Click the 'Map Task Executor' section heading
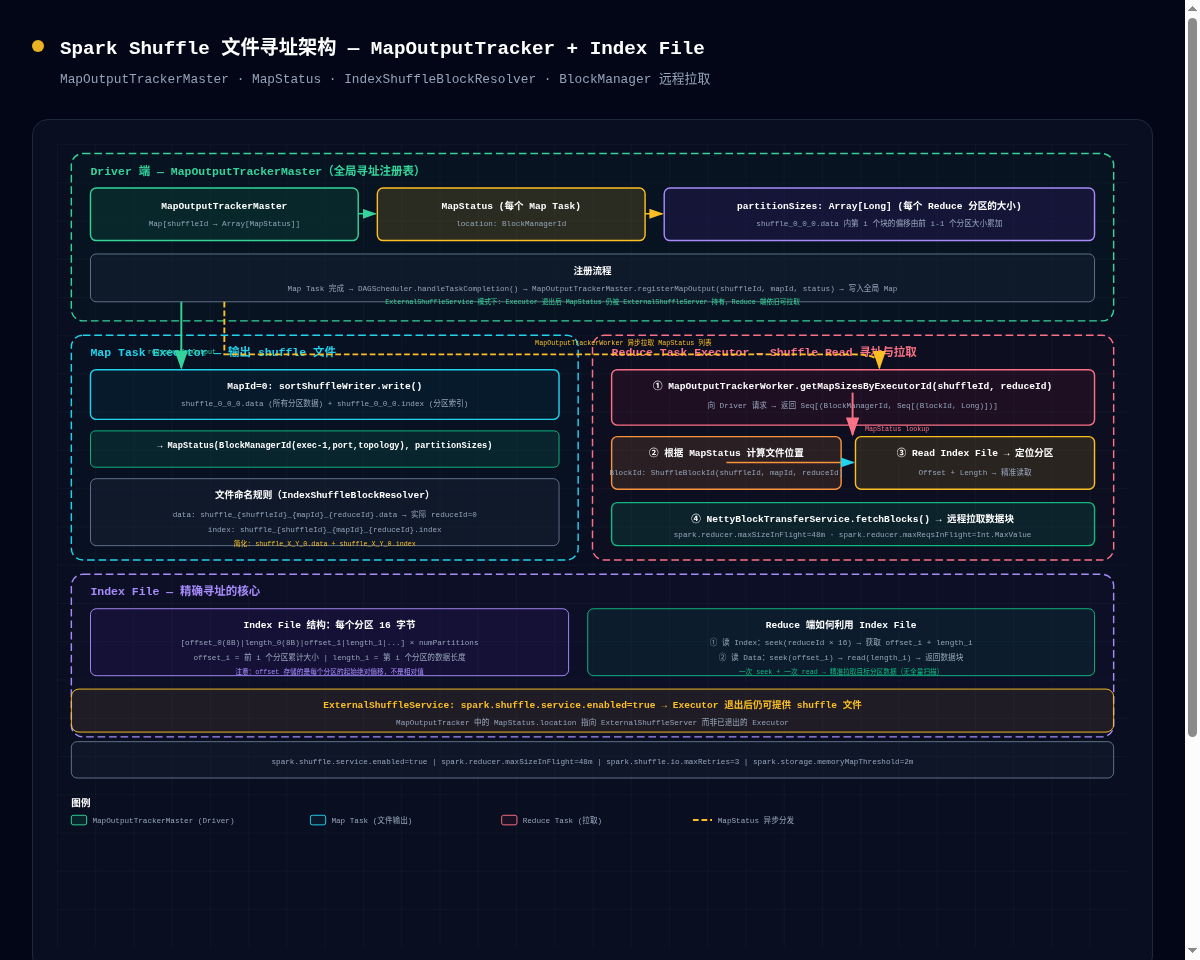1200x960 pixels. 213,352
